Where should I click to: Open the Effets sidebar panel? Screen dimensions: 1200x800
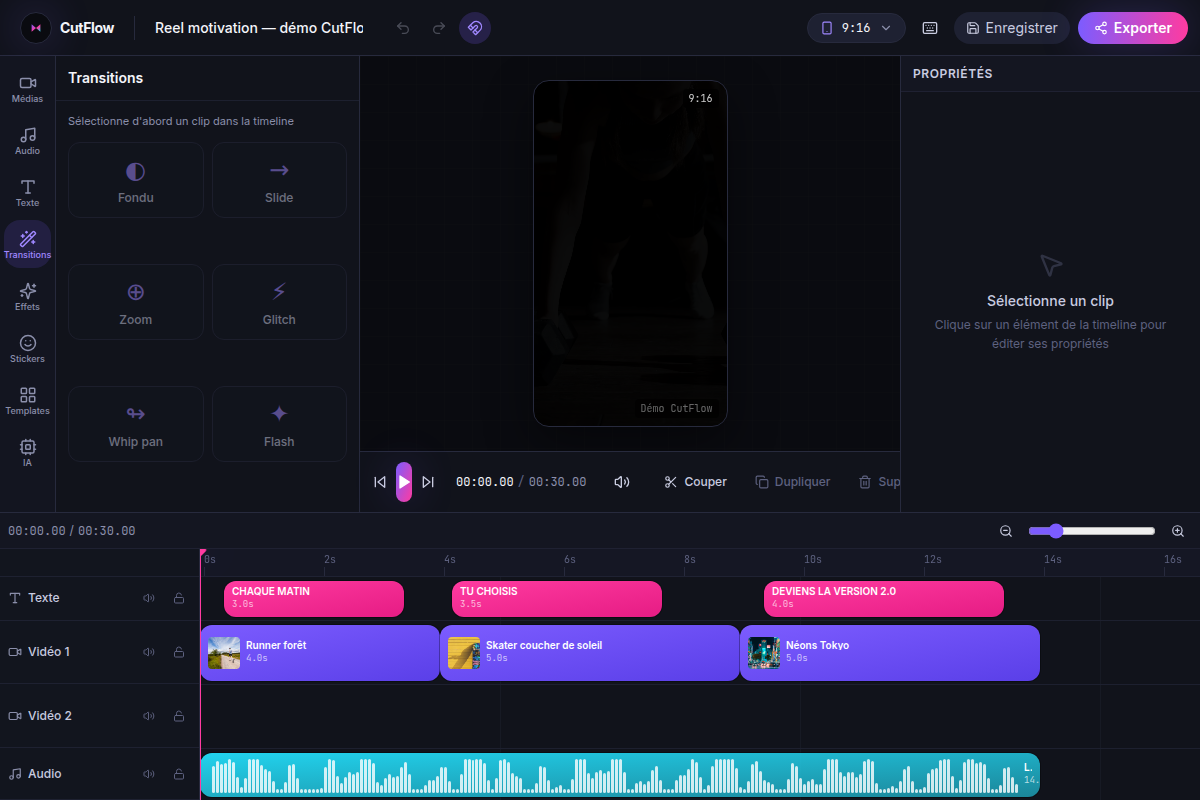[27, 297]
